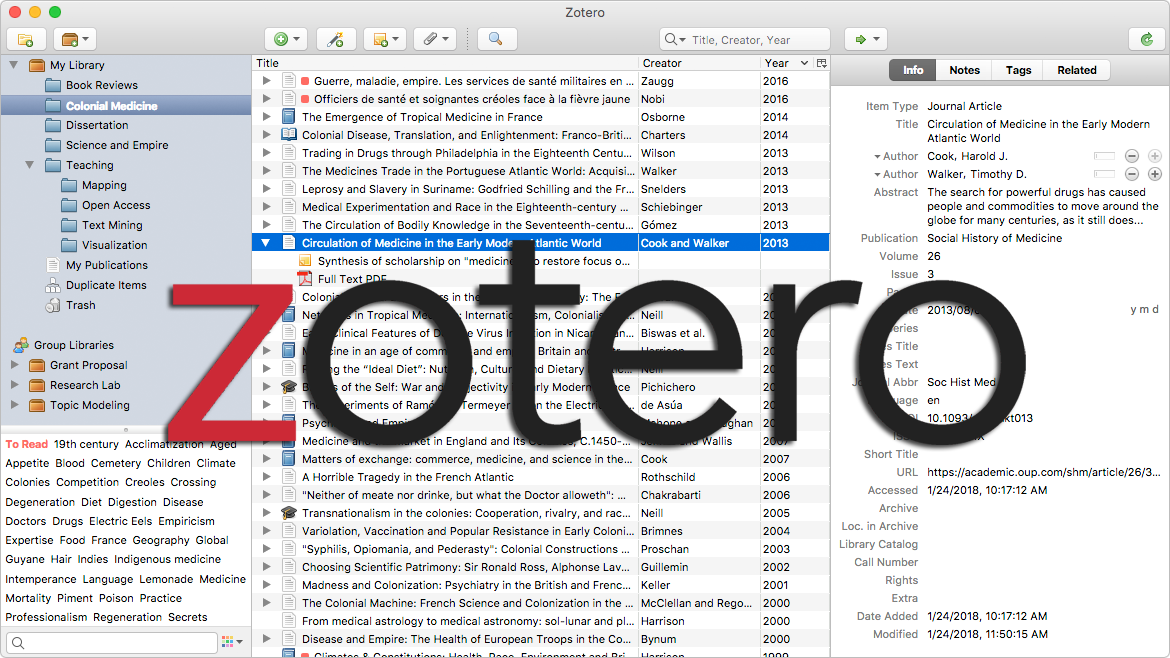Switch to the Info tab
Image resolution: width=1170 pixels, height=658 pixels.
point(913,70)
